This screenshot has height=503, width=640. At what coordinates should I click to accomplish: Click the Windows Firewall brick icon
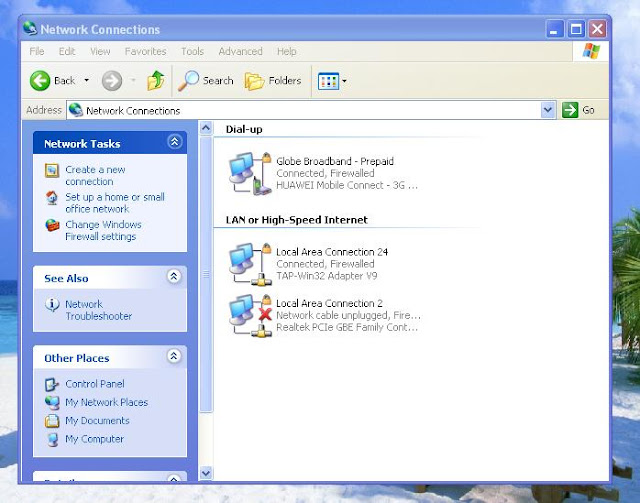click(52, 225)
